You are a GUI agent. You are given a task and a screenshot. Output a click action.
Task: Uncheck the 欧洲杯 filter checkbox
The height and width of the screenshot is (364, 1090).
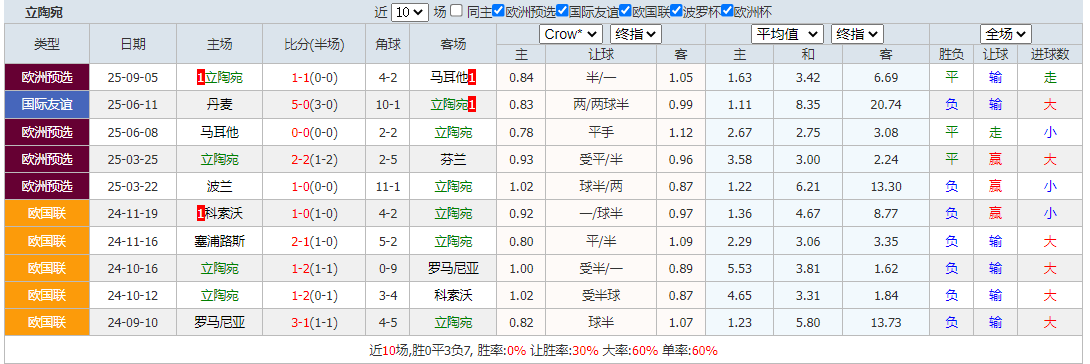(x=727, y=11)
